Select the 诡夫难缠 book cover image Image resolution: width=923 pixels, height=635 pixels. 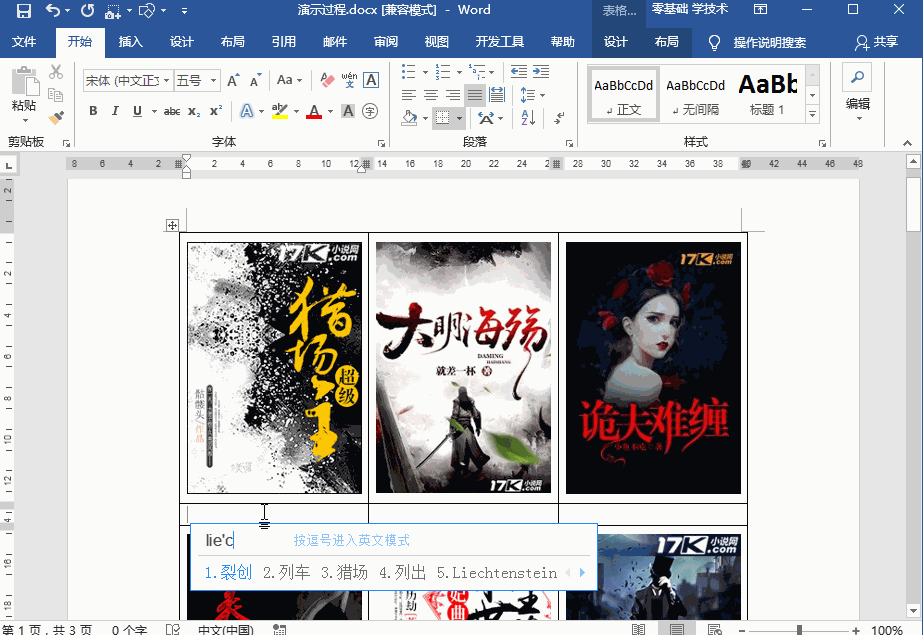(653, 367)
